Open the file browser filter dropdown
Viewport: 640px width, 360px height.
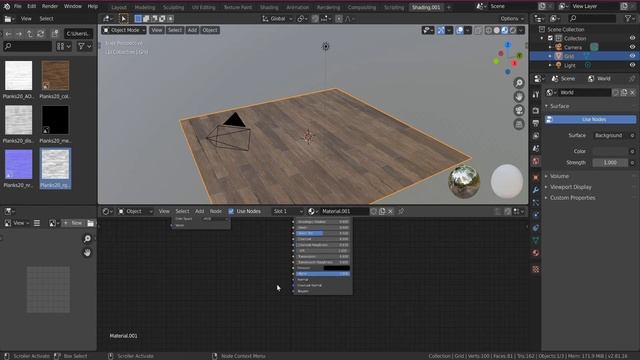pyautogui.click(x=84, y=46)
